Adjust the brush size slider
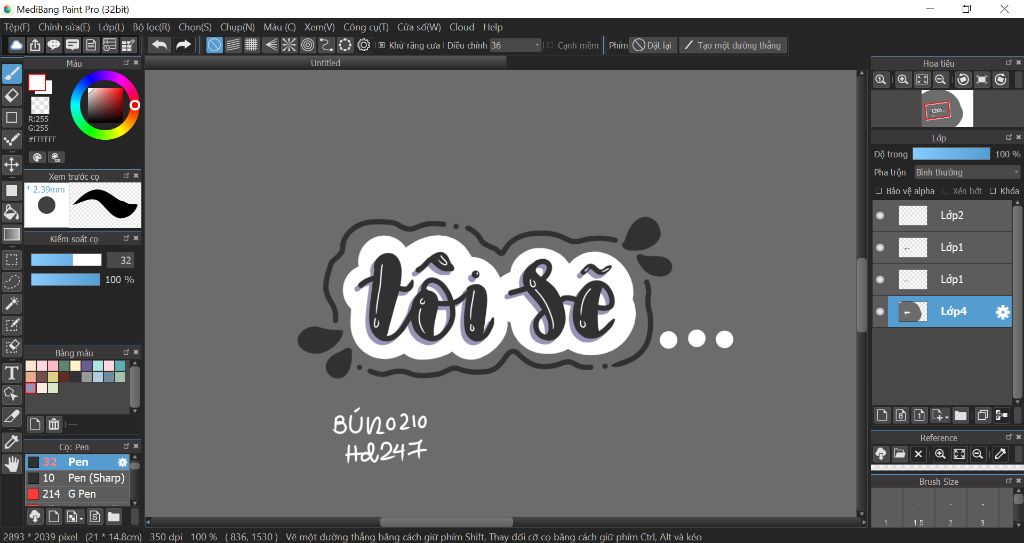1024x543 pixels. 66,260
